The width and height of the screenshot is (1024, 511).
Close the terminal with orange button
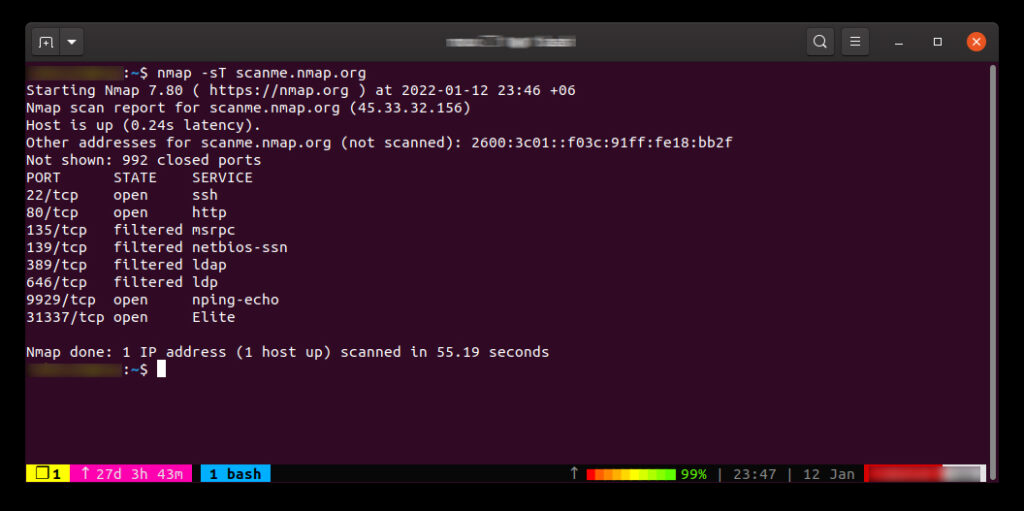(x=976, y=42)
